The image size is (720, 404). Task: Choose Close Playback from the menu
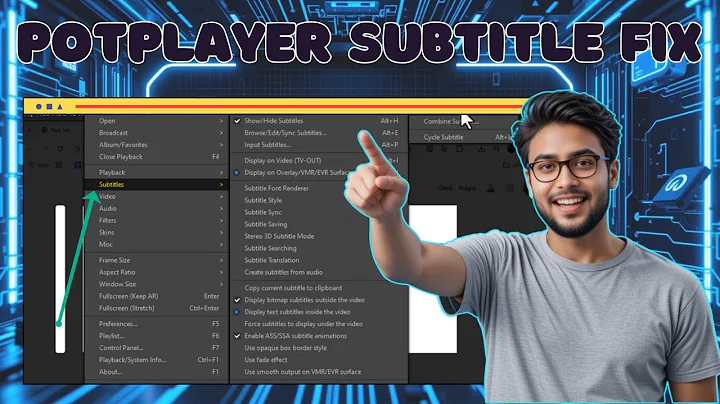[157, 157]
